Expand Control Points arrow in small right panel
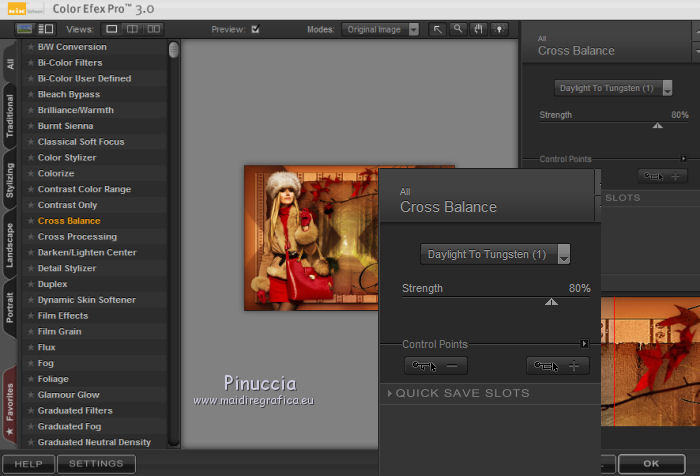 [683, 159]
